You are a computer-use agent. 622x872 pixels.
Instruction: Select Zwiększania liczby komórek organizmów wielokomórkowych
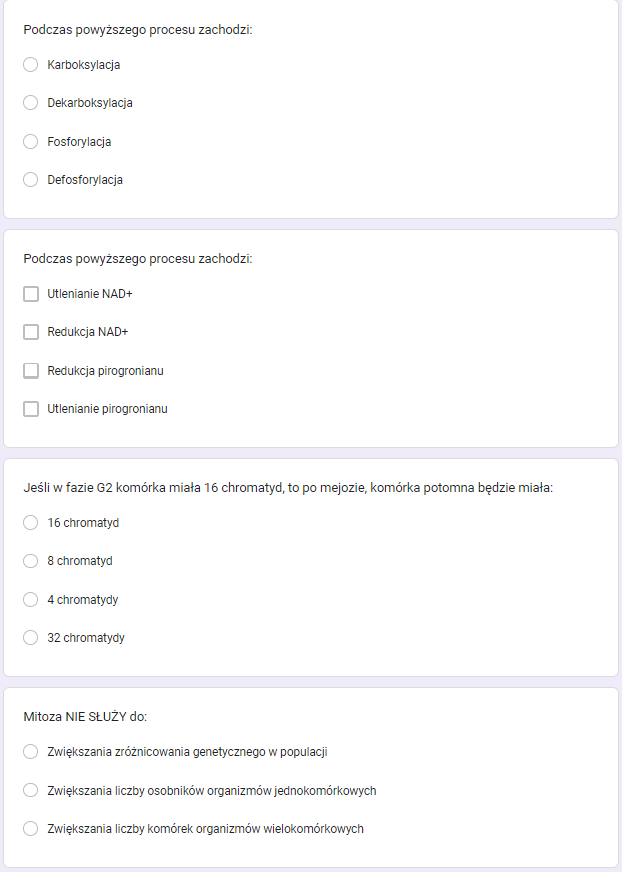pos(31,828)
